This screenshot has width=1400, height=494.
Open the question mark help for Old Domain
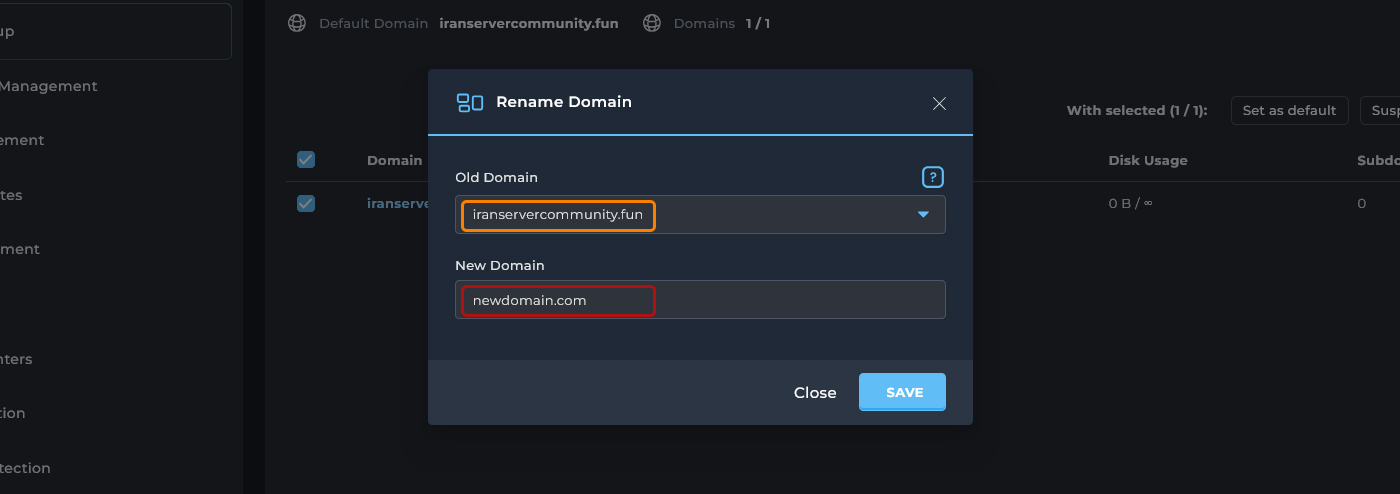[x=933, y=177]
